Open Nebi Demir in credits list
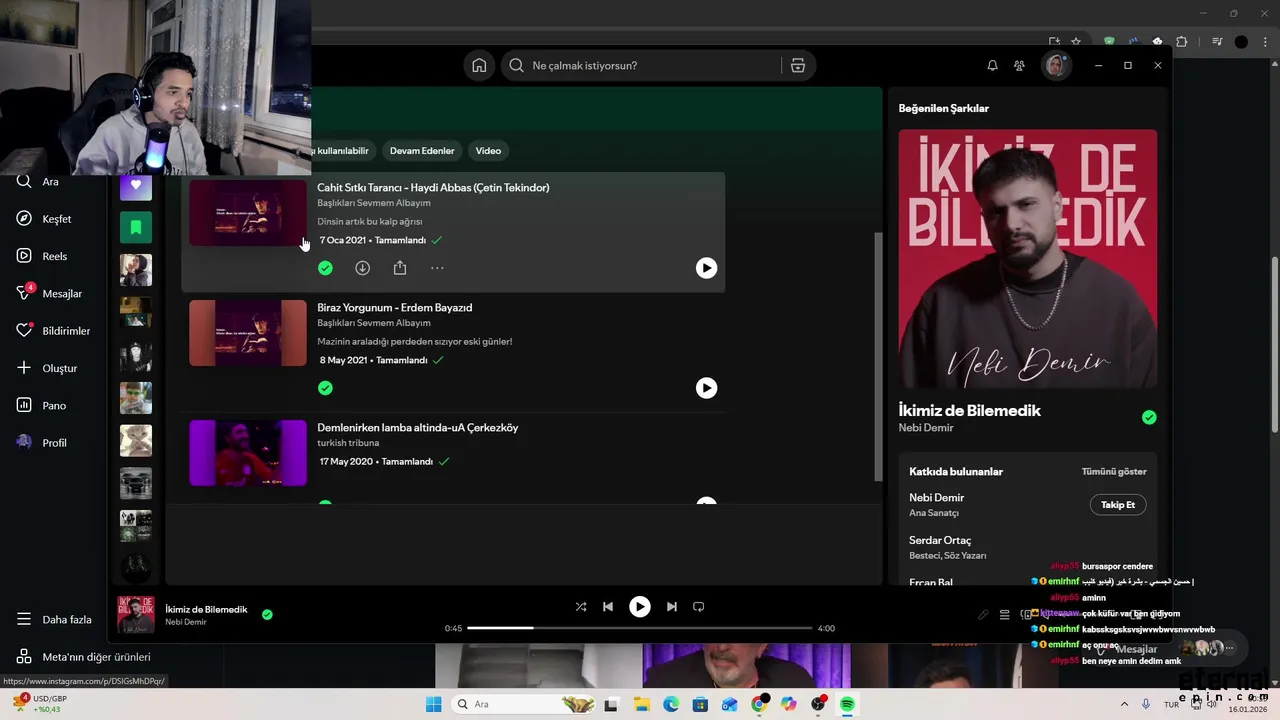The height and width of the screenshot is (720, 1280). pos(936,497)
